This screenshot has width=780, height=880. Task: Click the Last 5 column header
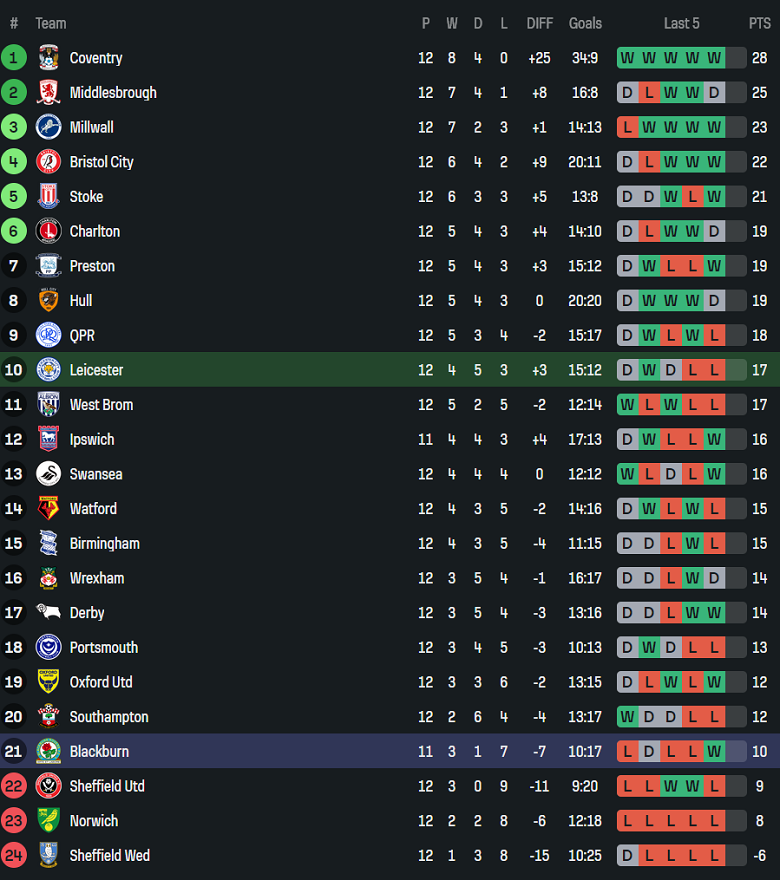(x=681, y=23)
